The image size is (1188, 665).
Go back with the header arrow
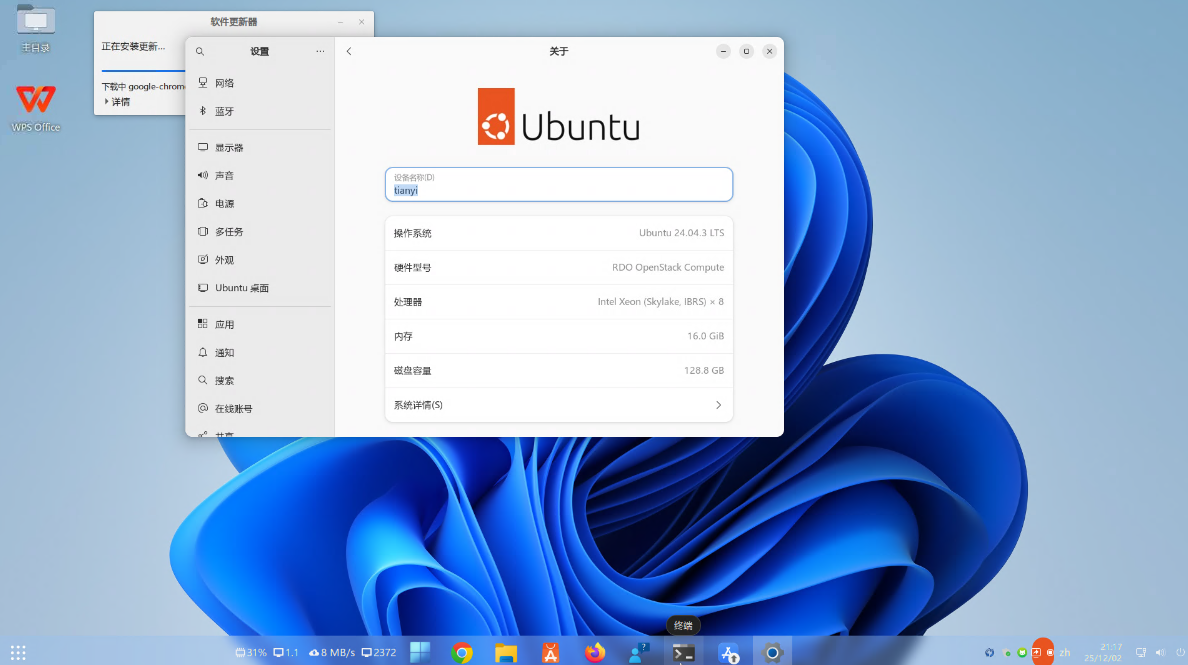click(x=349, y=51)
